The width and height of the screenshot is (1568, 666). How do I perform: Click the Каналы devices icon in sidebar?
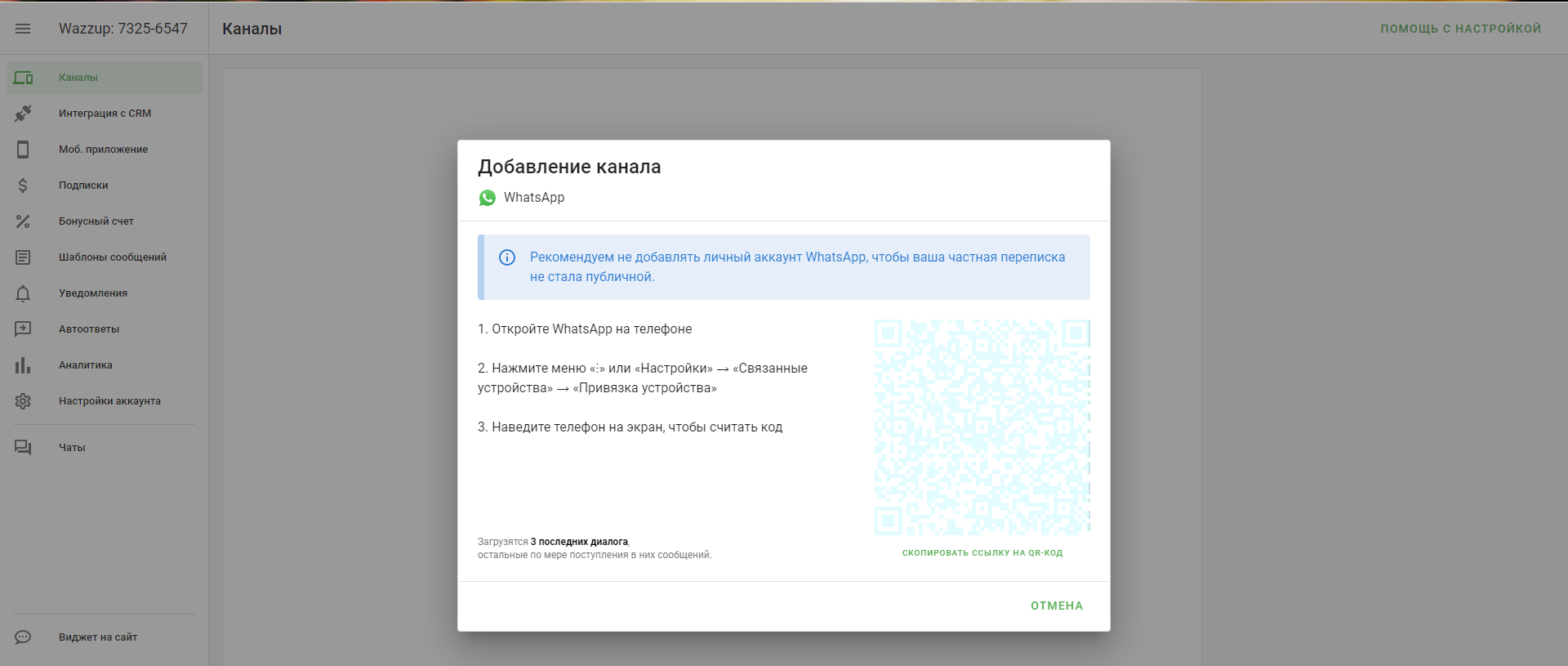tap(23, 78)
